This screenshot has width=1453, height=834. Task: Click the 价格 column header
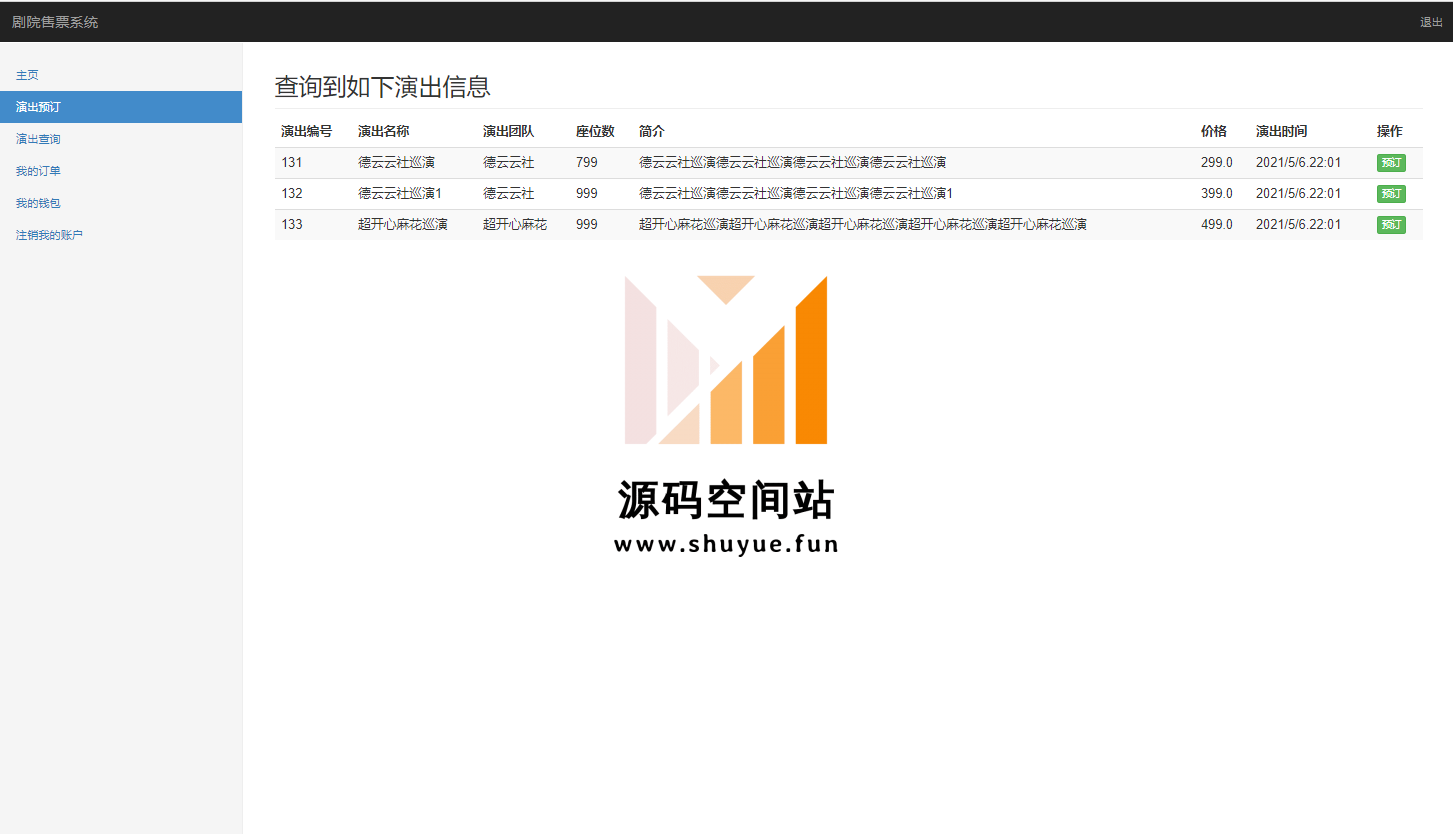tap(1213, 131)
